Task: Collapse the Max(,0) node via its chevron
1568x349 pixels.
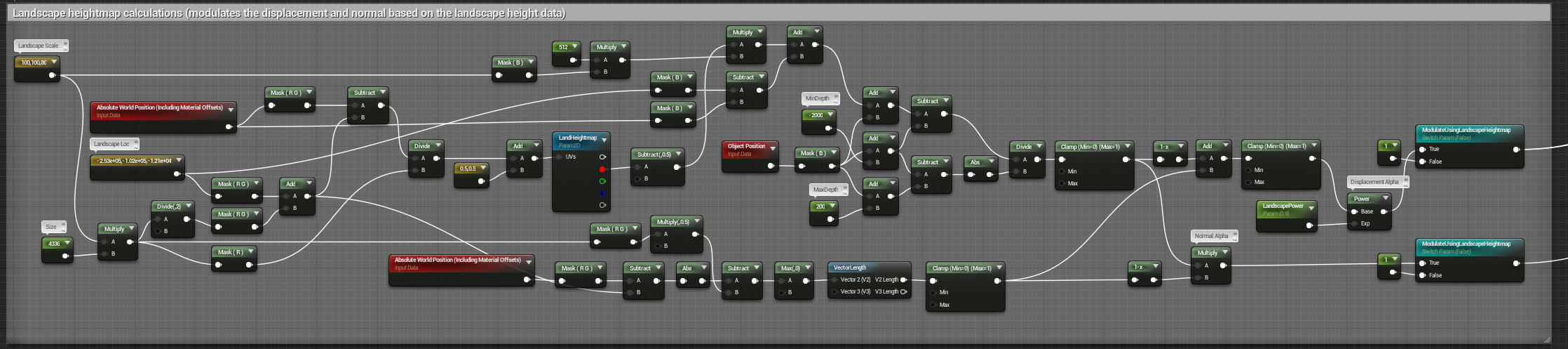Action: [807, 268]
